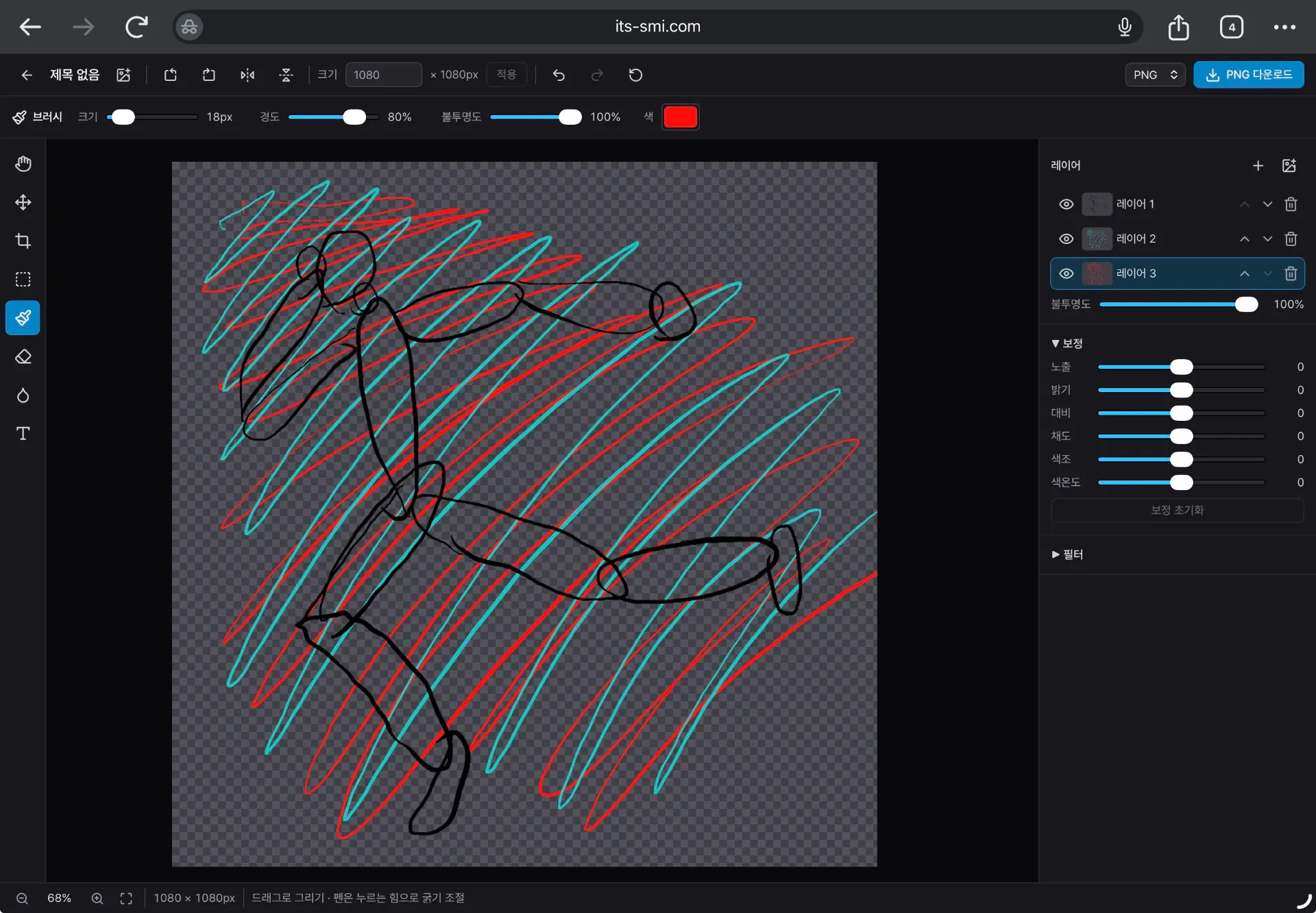The height and width of the screenshot is (913, 1316).
Task: Select the rectangular Selection tool
Action: tap(23, 279)
